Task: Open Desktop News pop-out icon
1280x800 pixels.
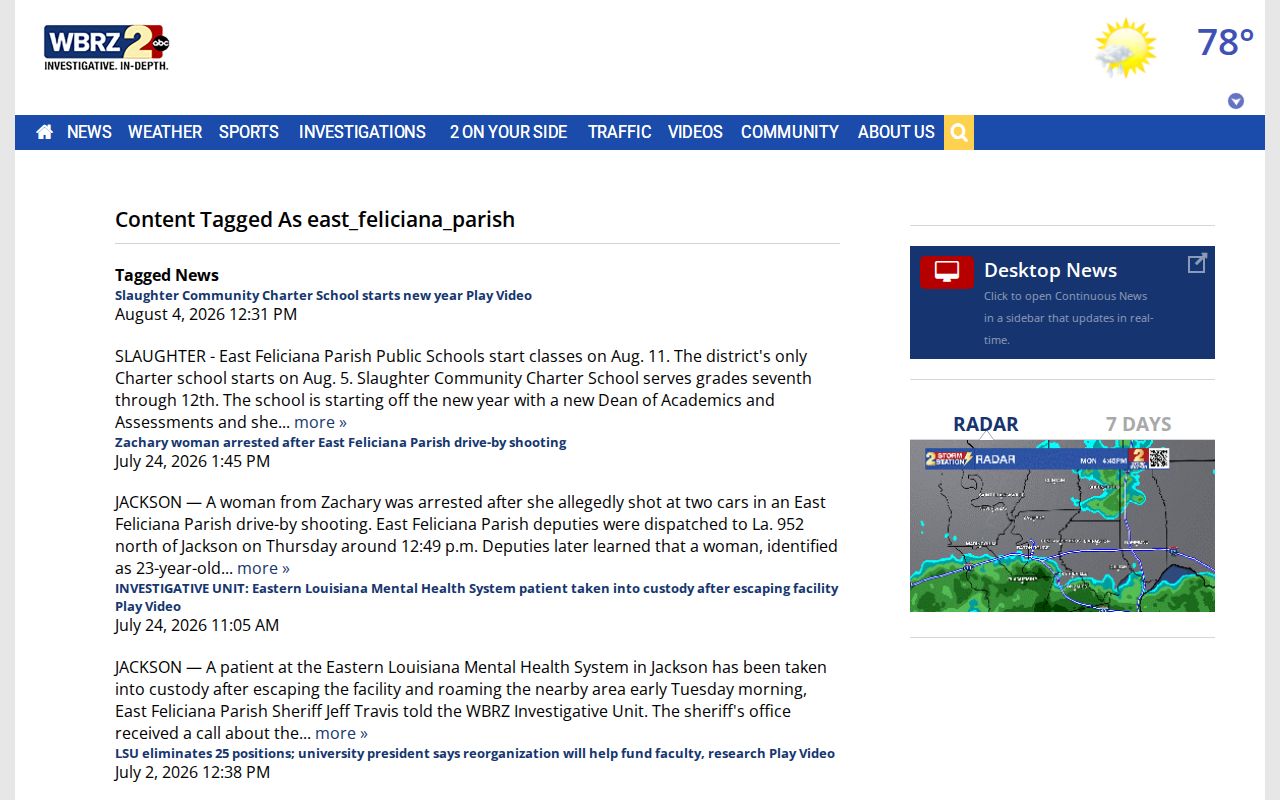Action: pyautogui.click(x=1197, y=263)
